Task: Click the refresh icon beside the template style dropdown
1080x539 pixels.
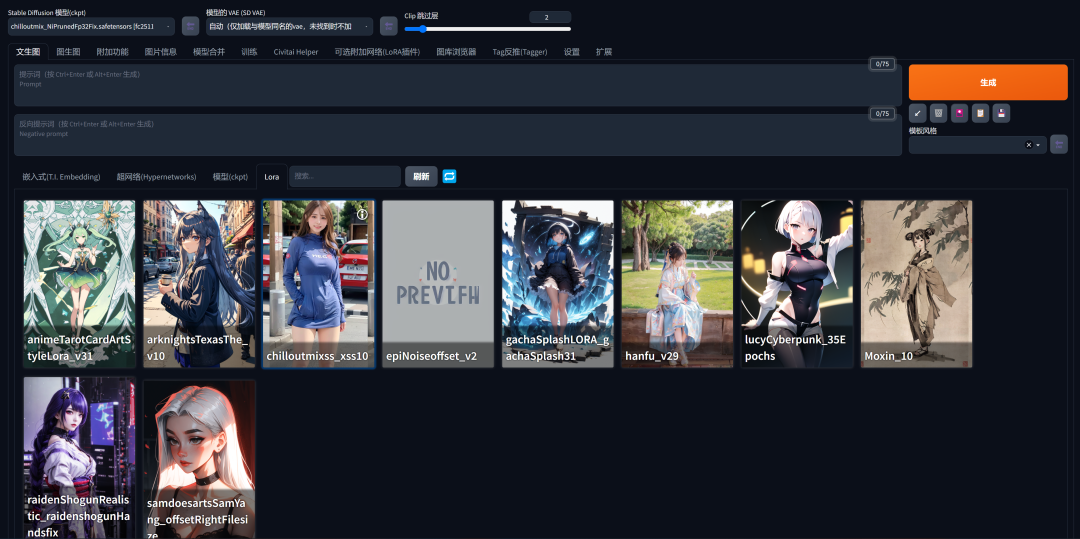Action: [x=1059, y=145]
